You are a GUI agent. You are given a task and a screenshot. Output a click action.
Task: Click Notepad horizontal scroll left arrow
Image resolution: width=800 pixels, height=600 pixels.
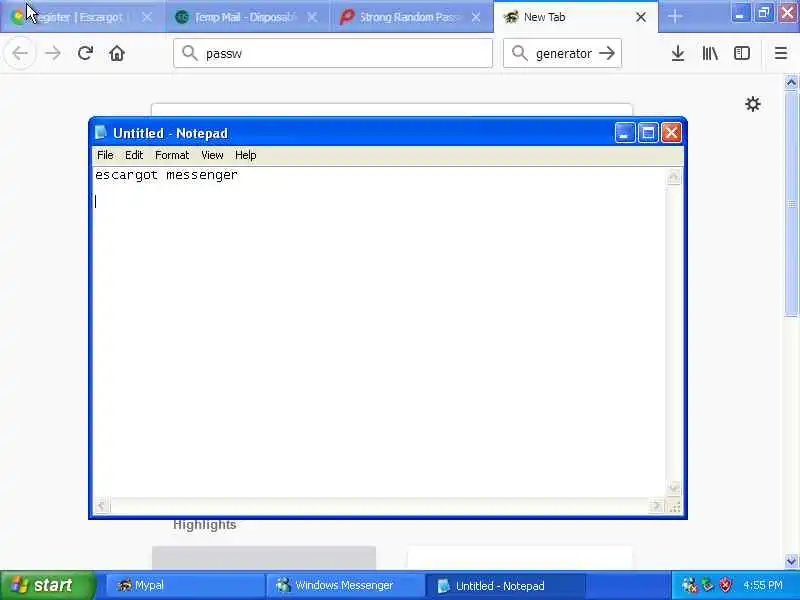pos(101,506)
